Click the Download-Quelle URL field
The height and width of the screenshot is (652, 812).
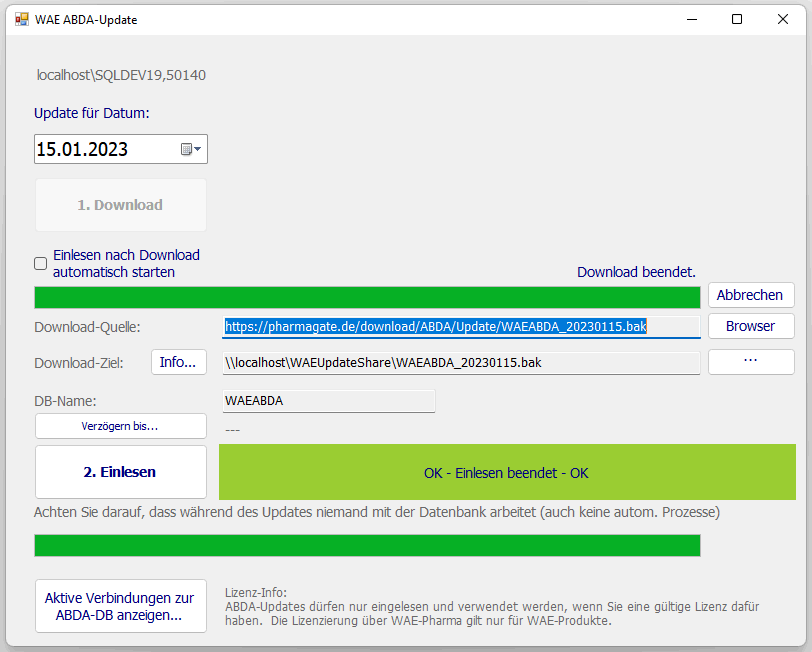(x=460, y=326)
